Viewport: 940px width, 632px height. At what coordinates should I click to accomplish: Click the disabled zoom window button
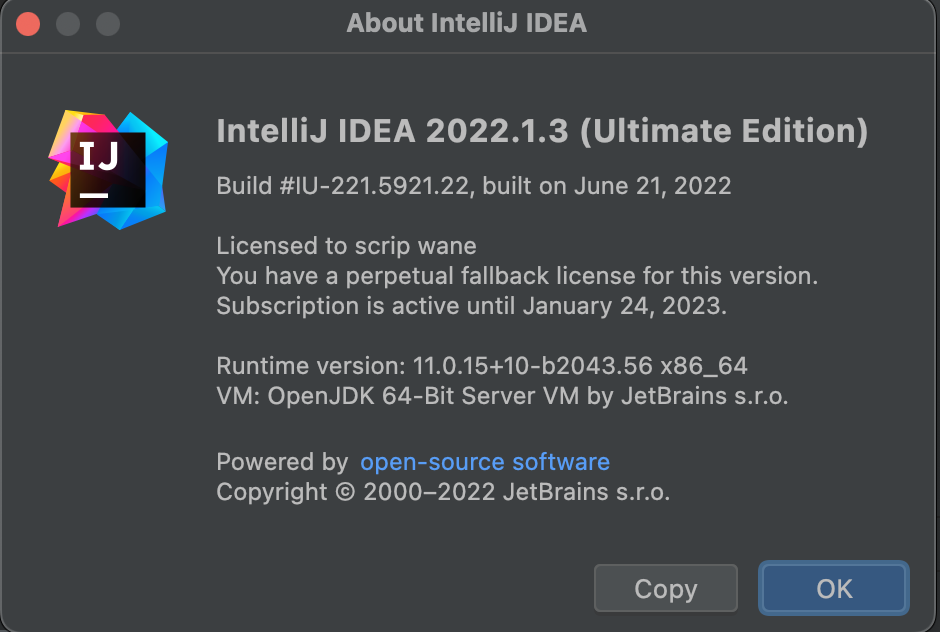(107, 23)
